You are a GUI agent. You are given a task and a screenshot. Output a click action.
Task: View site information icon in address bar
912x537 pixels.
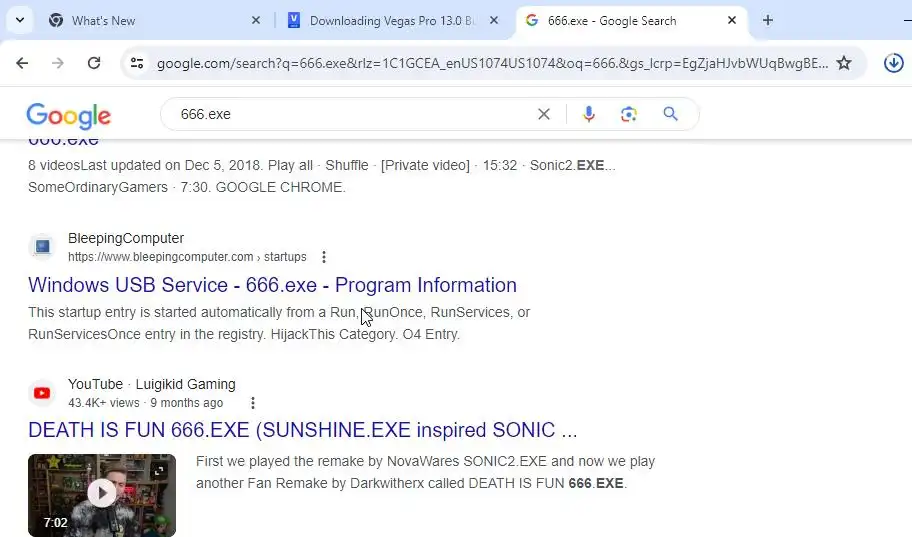137,63
